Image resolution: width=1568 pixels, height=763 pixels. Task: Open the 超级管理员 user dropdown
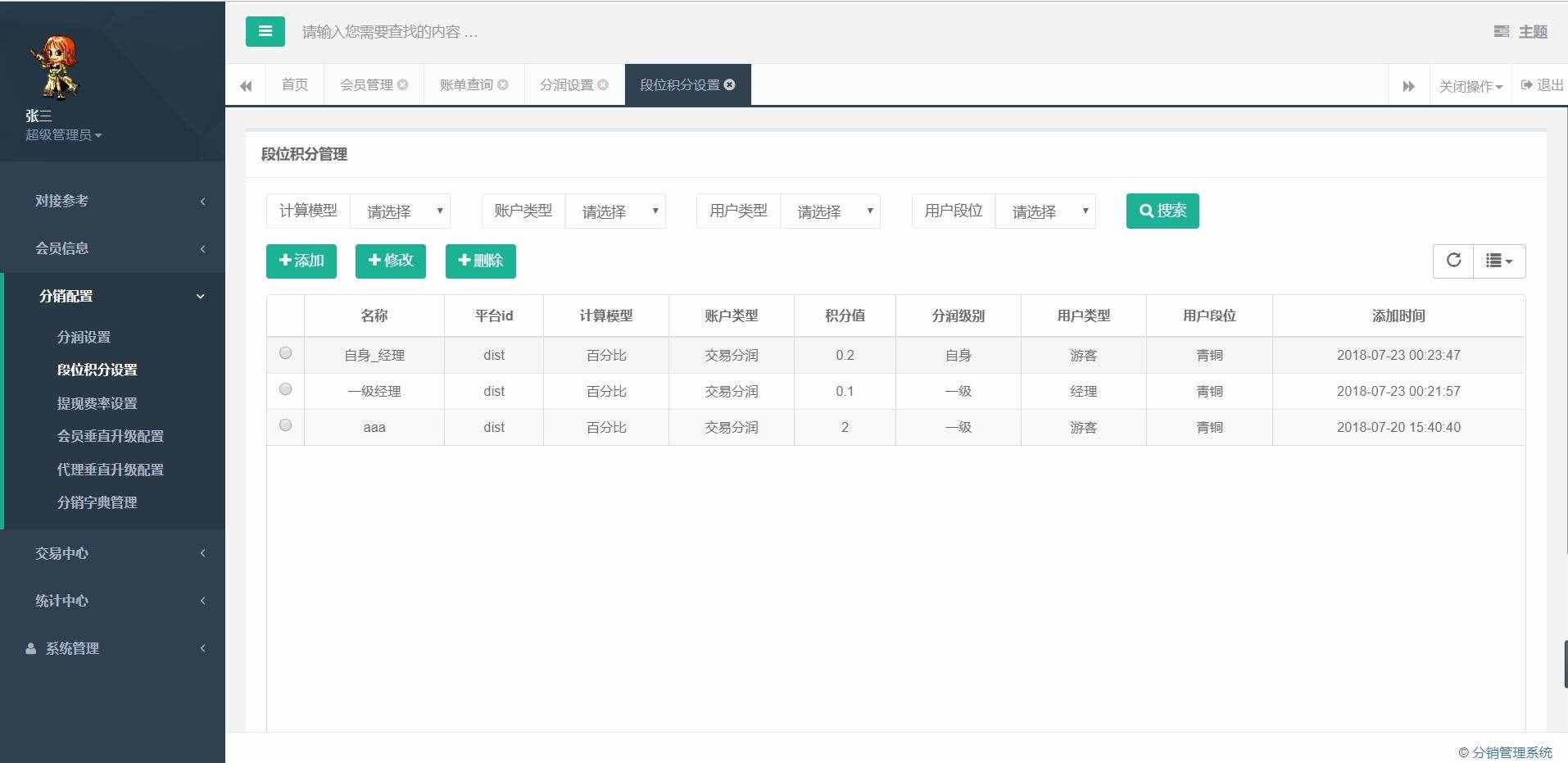(x=63, y=135)
